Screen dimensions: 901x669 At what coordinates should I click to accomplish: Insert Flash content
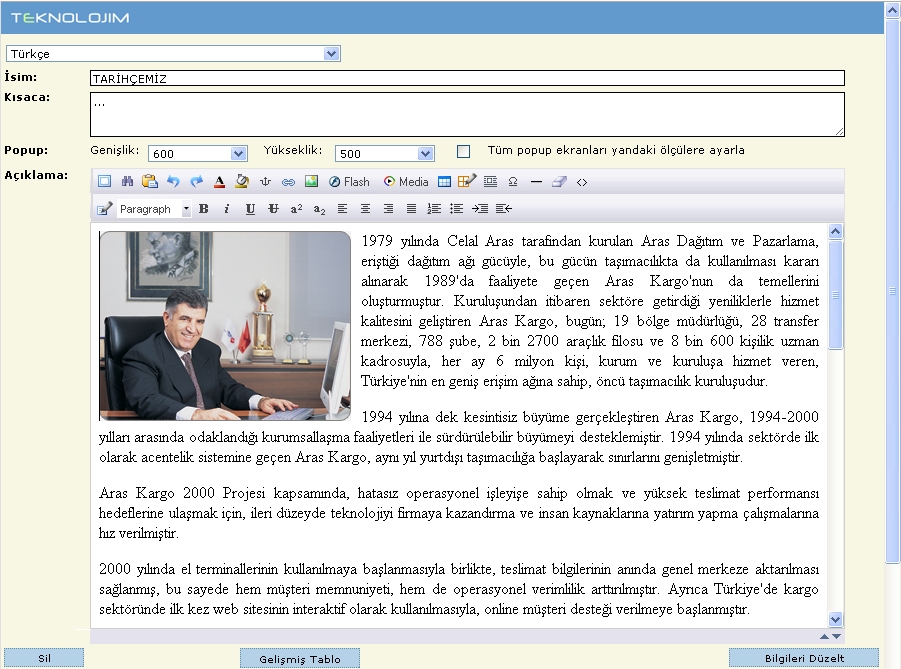click(x=349, y=182)
